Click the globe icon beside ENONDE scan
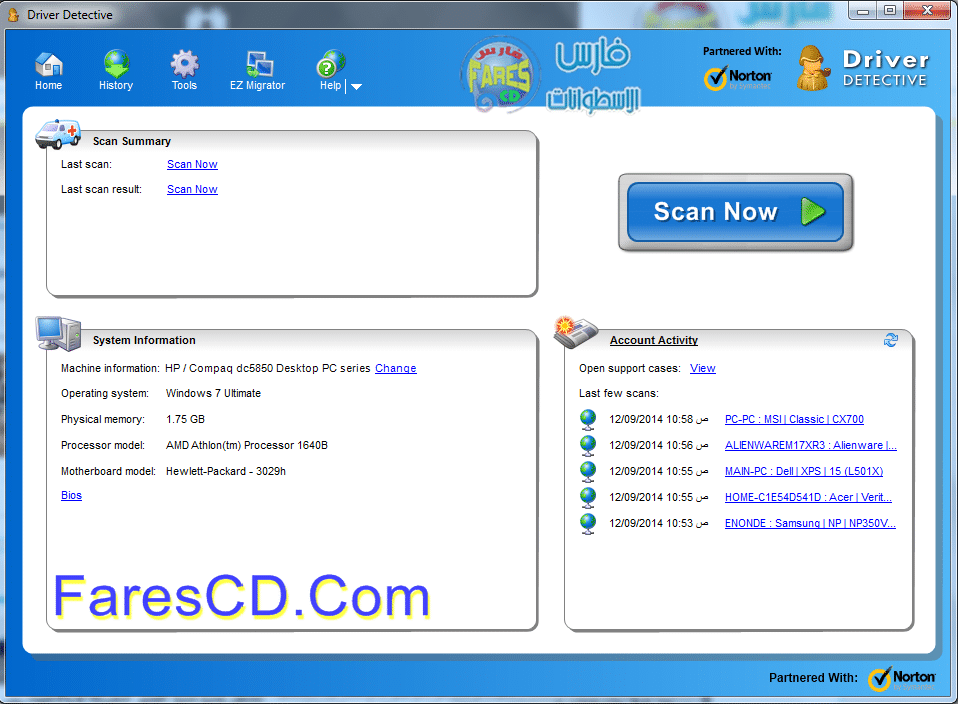 pyautogui.click(x=588, y=524)
